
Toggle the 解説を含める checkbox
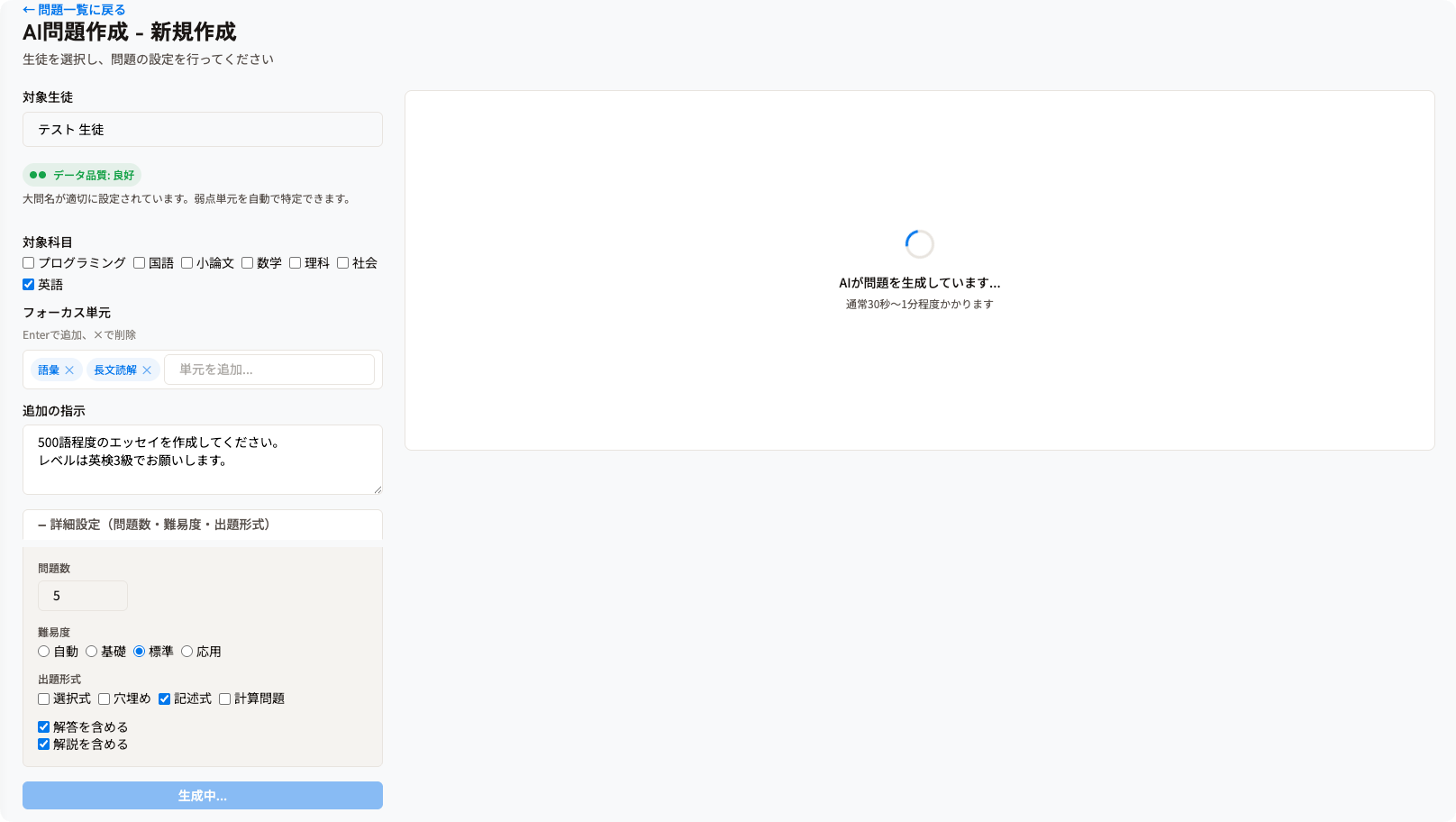(x=44, y=744)
